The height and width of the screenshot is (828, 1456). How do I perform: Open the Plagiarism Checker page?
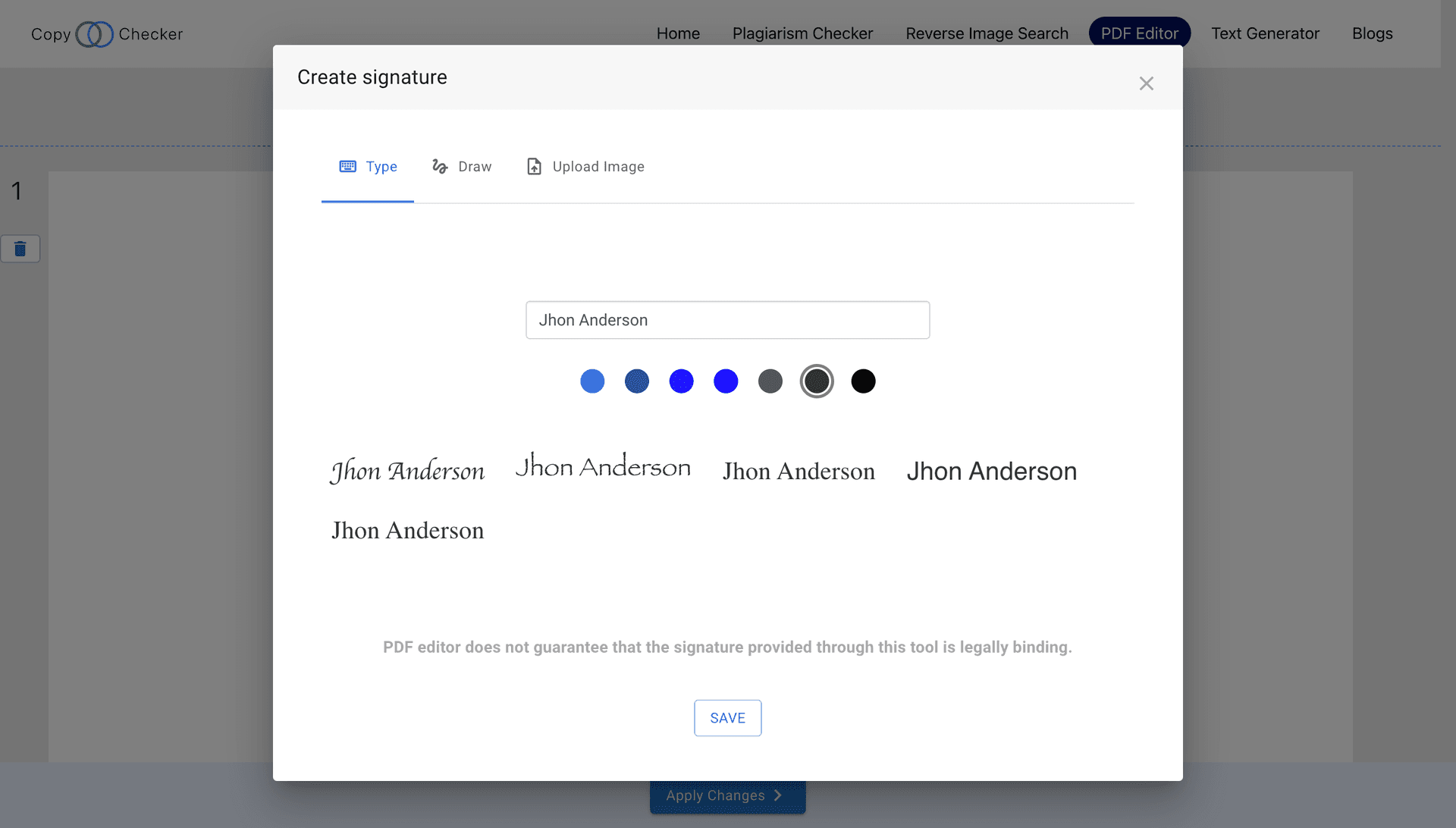point(802,33)
